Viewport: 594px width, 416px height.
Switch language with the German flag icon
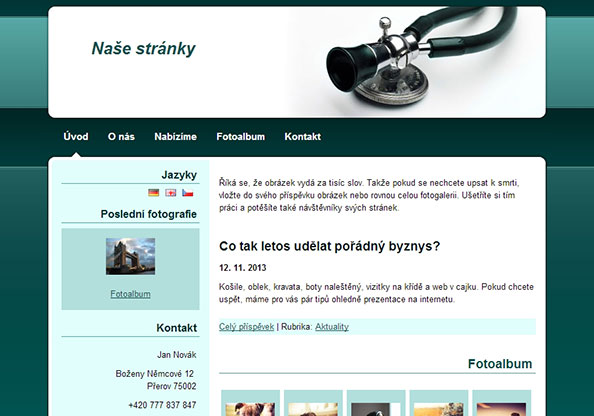pyautogui.click(x=153, y=193)
